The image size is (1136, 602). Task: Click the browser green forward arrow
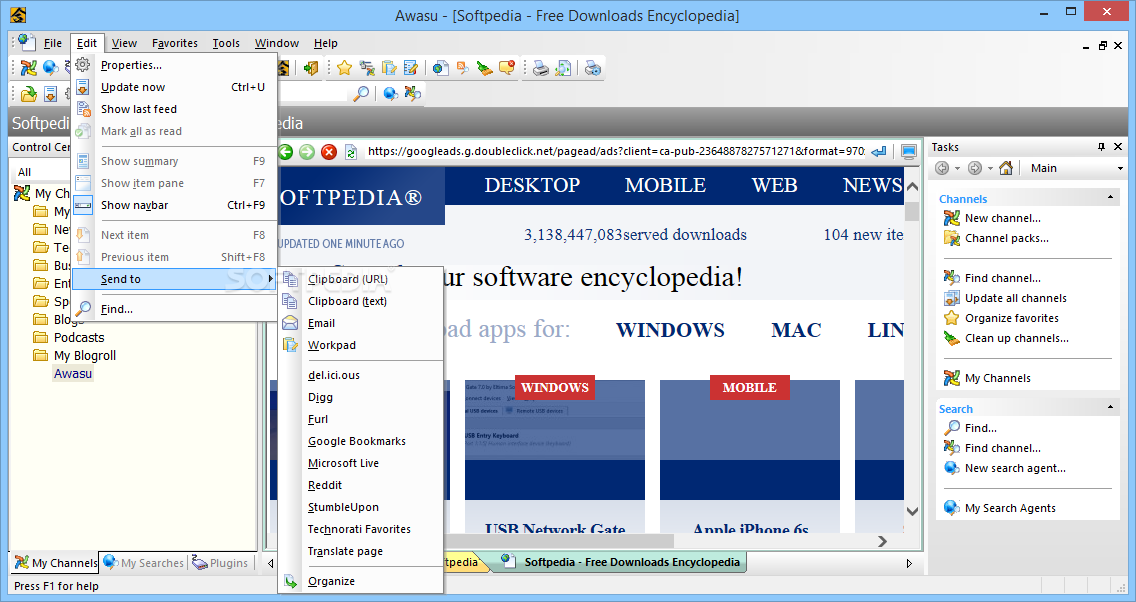point(307,151)
